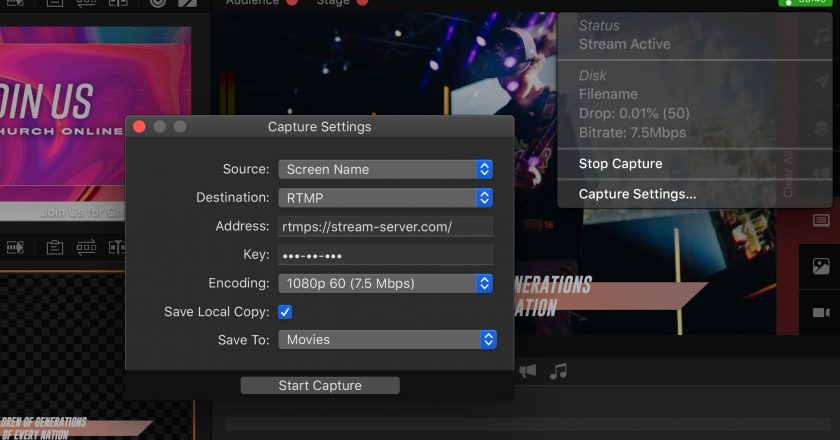Click the loop slides icon in the lower toolbar
Viewport: 840px width, 440px height.
pyautogui.click(x=86, y=247)
